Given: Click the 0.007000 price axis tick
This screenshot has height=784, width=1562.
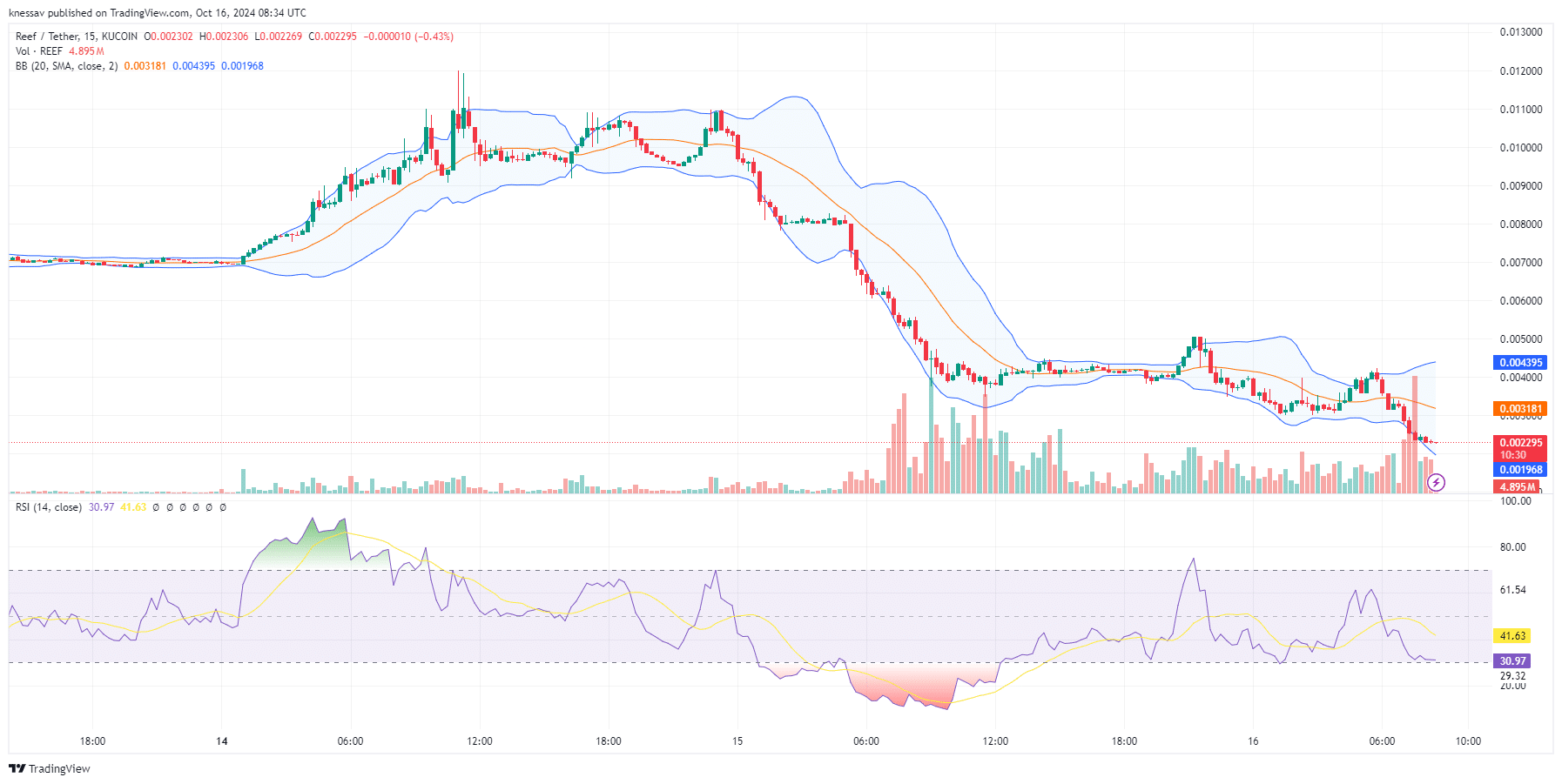Looking at the screenshot, I should [1520, 263].
